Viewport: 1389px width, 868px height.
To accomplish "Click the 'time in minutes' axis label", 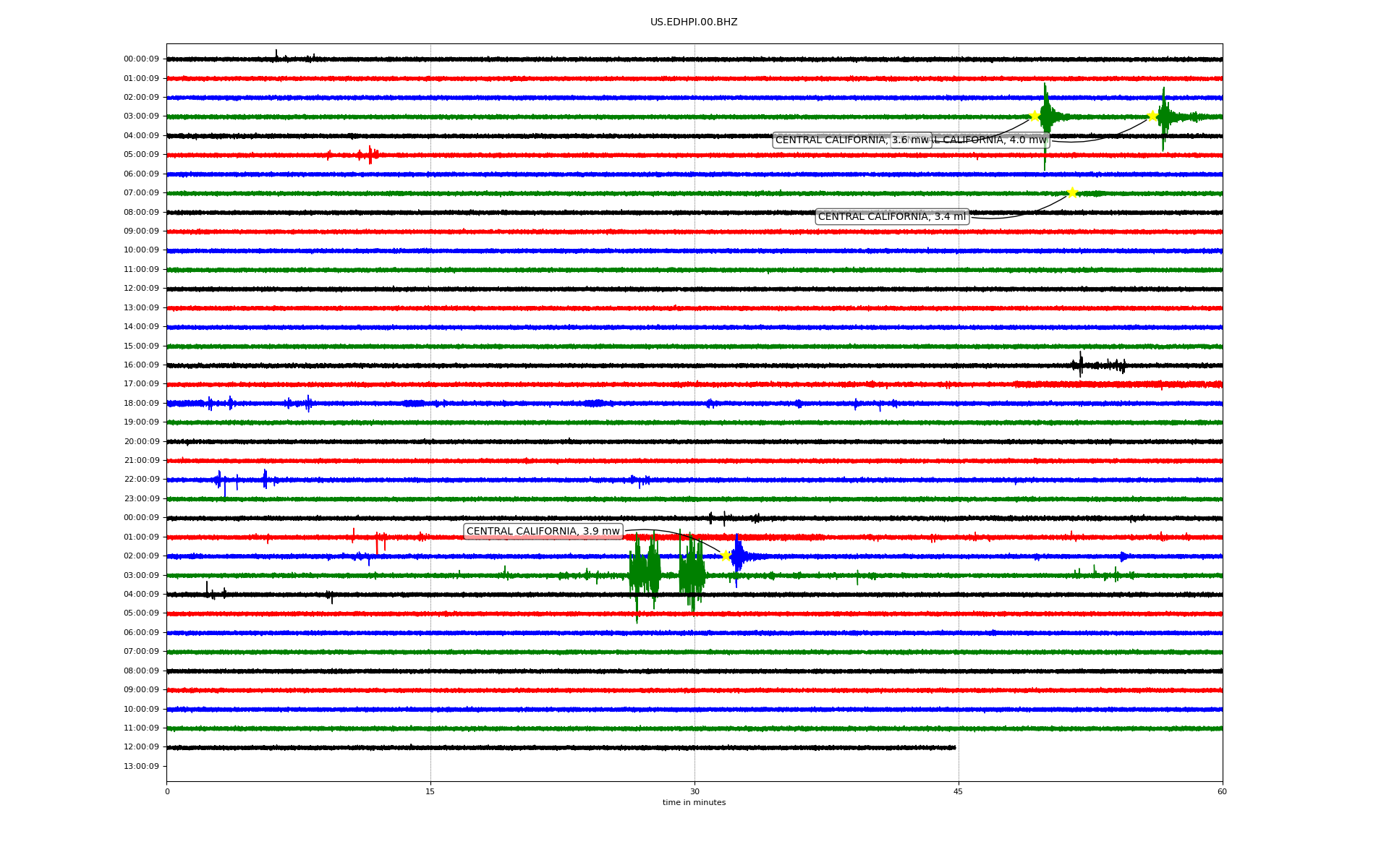I will pos(694,802).
